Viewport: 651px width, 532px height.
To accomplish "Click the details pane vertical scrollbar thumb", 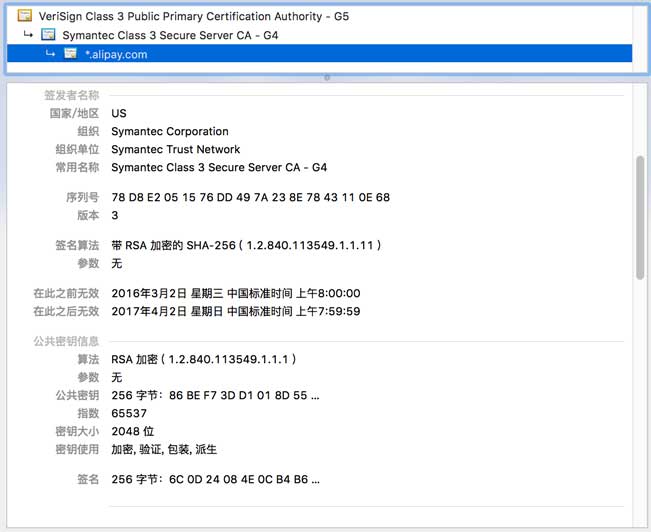I will coord(640,218).
